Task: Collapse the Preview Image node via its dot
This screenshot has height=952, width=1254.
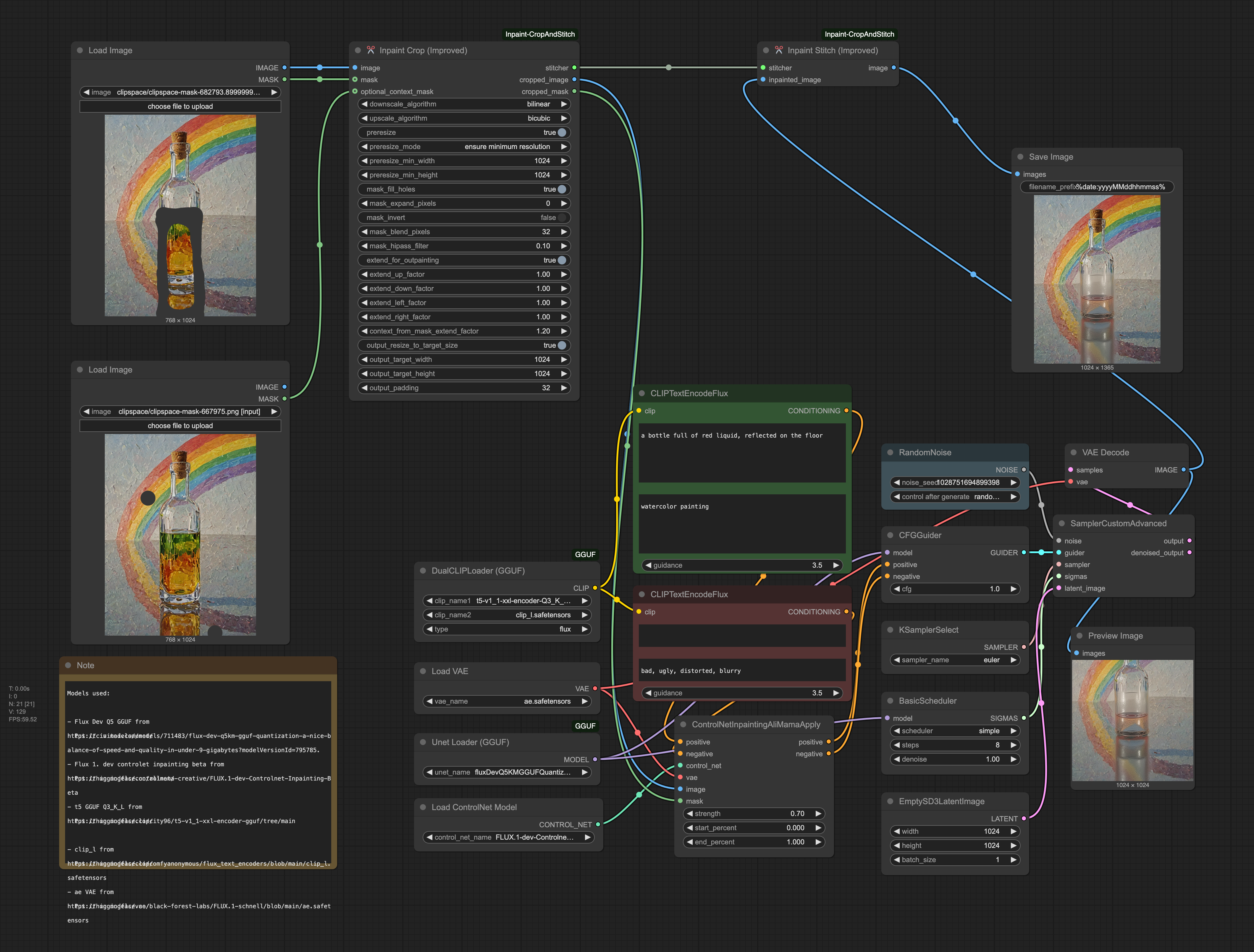Action: pos(1080,636)
